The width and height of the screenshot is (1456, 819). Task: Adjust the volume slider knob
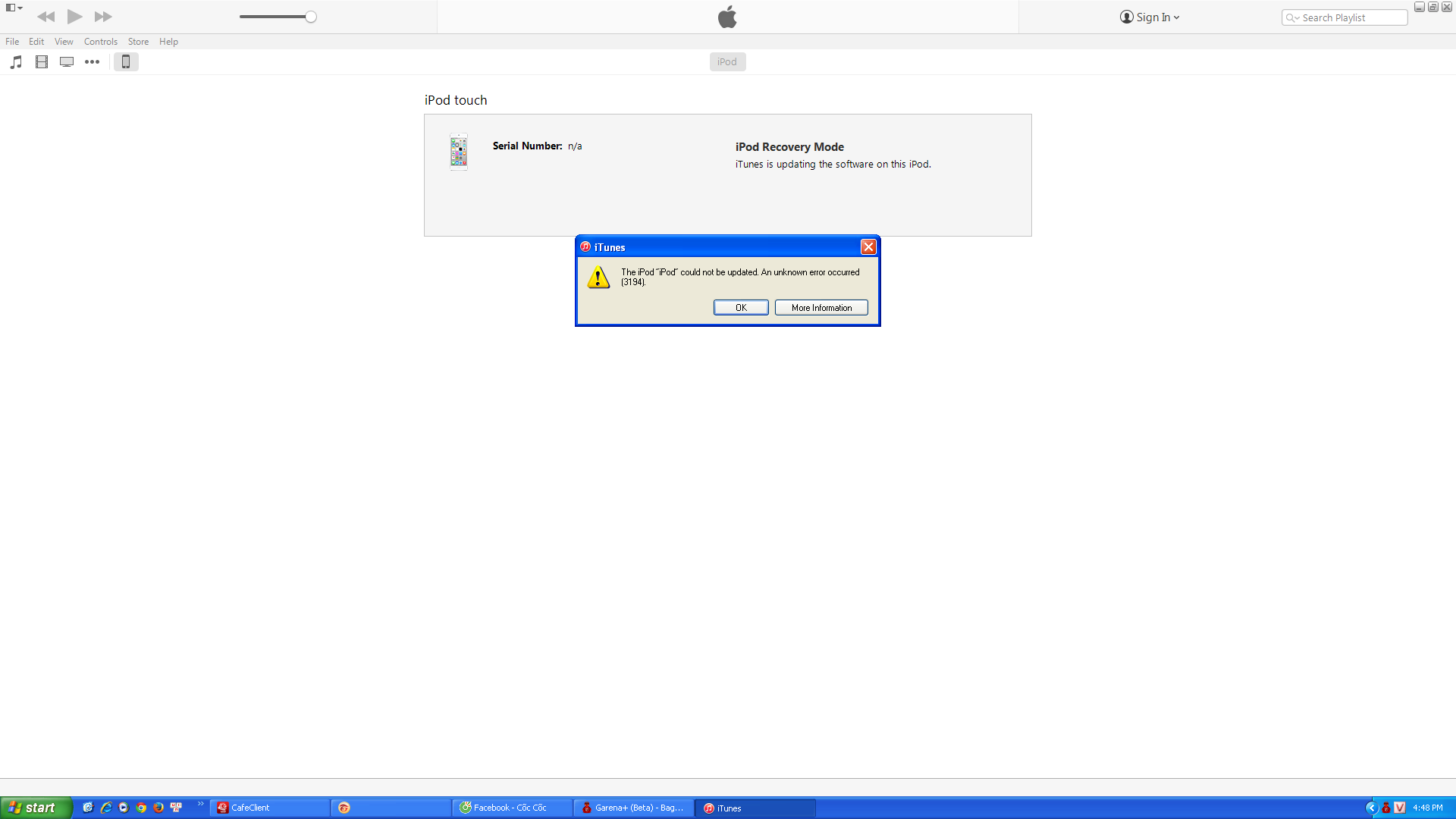(311, 17)
